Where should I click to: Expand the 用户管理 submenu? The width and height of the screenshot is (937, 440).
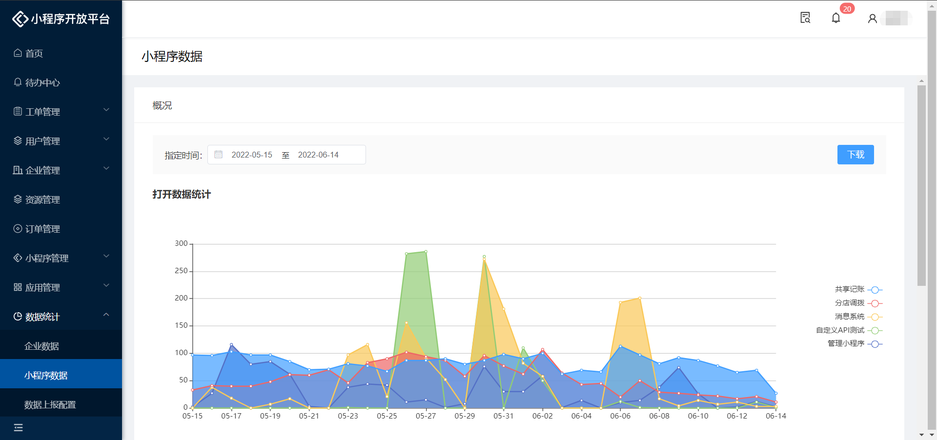point(60,141)
